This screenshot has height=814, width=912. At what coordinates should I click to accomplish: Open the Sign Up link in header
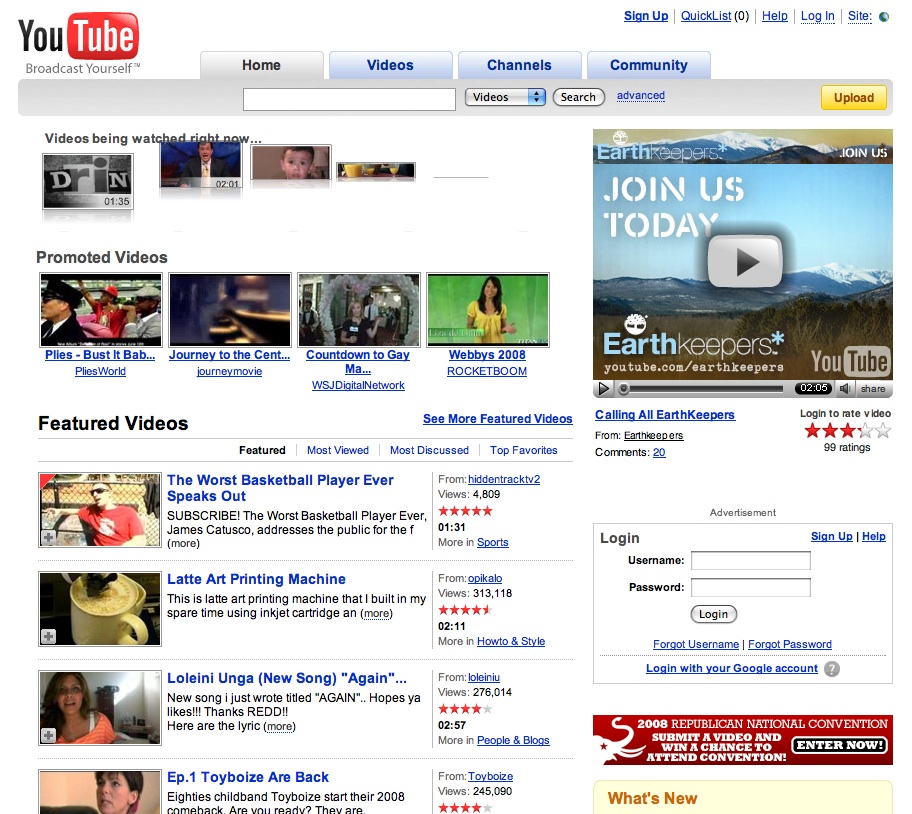(x=646, y=16)
